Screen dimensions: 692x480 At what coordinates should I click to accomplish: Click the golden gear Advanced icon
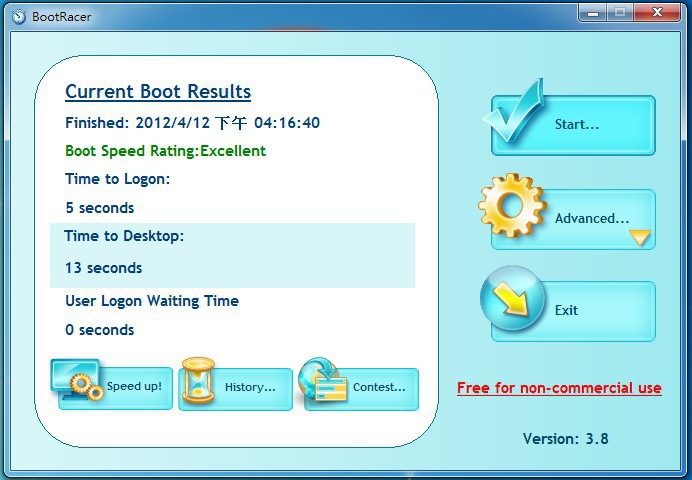click(x=512, y=206)
